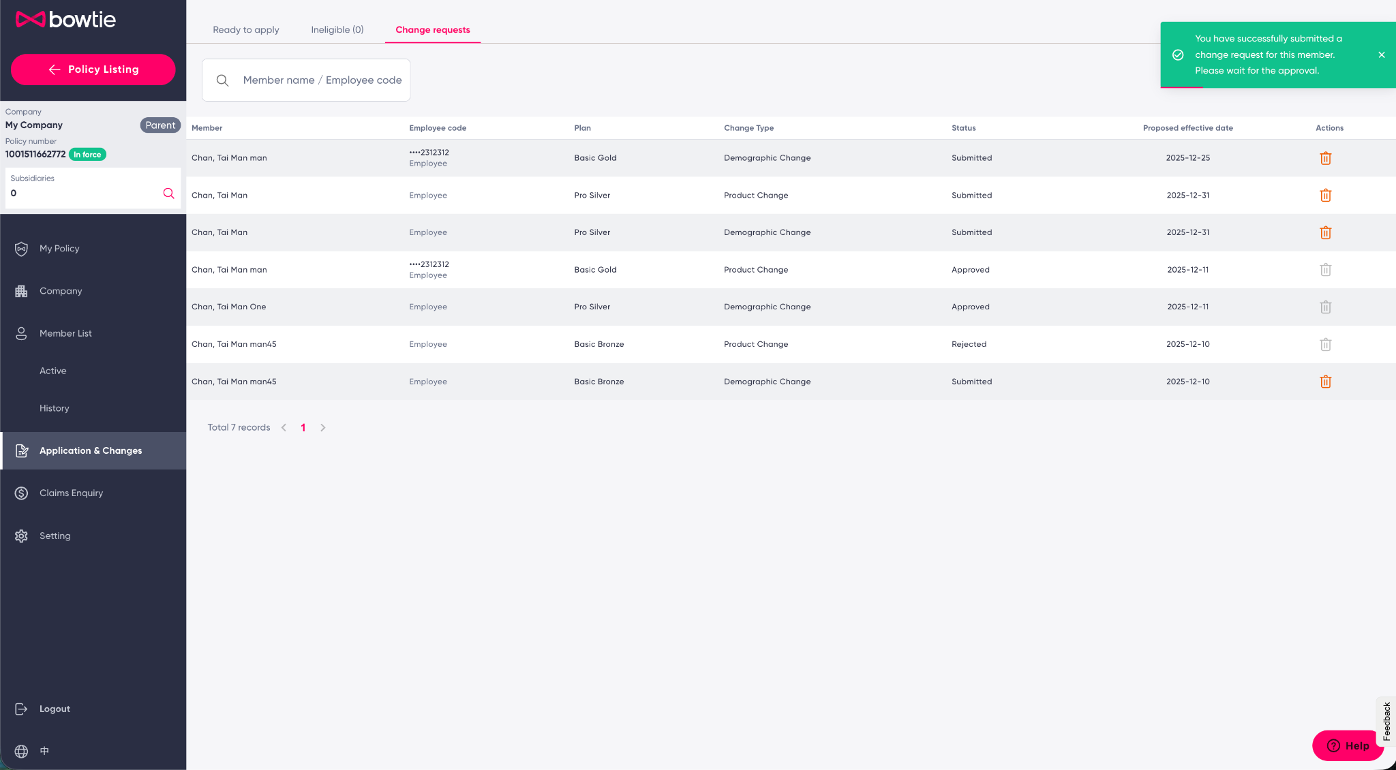
Task: Go to next page with right chevron
Action: pos(322,427)
